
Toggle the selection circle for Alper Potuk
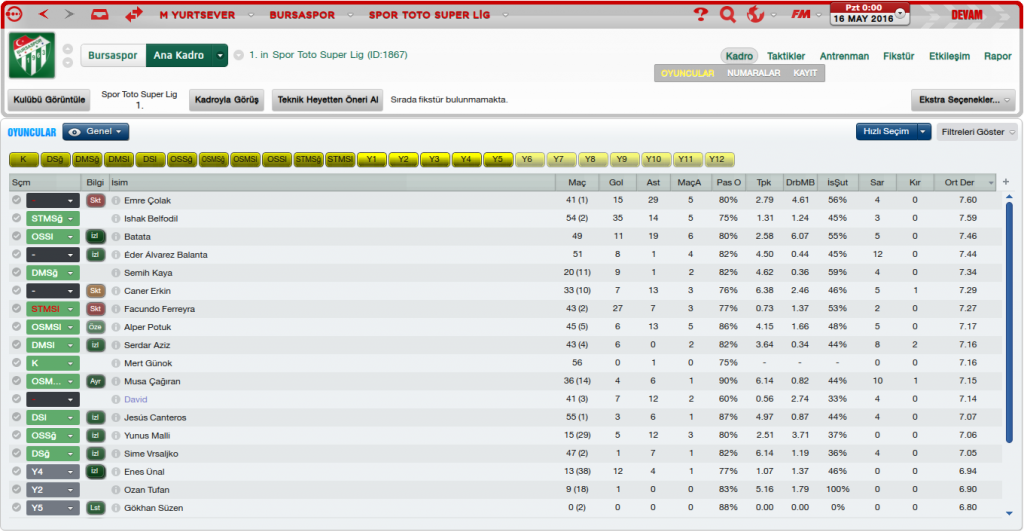tap(16, 327)
